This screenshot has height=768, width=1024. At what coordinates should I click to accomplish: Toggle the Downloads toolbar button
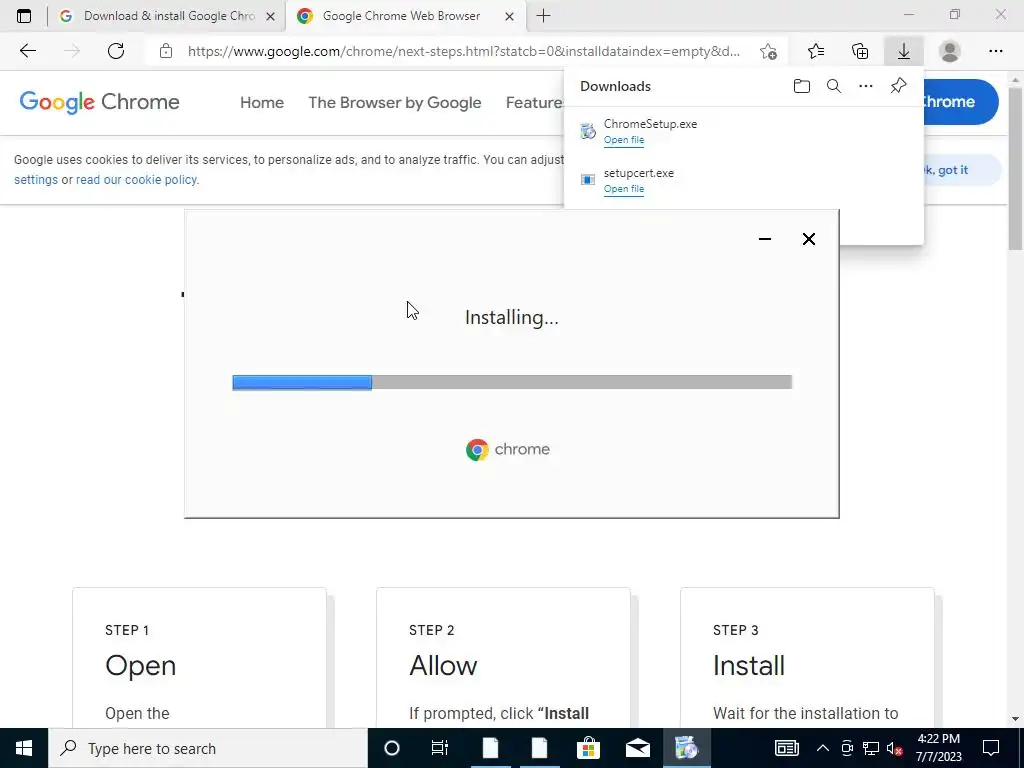[x=904, y=51]
